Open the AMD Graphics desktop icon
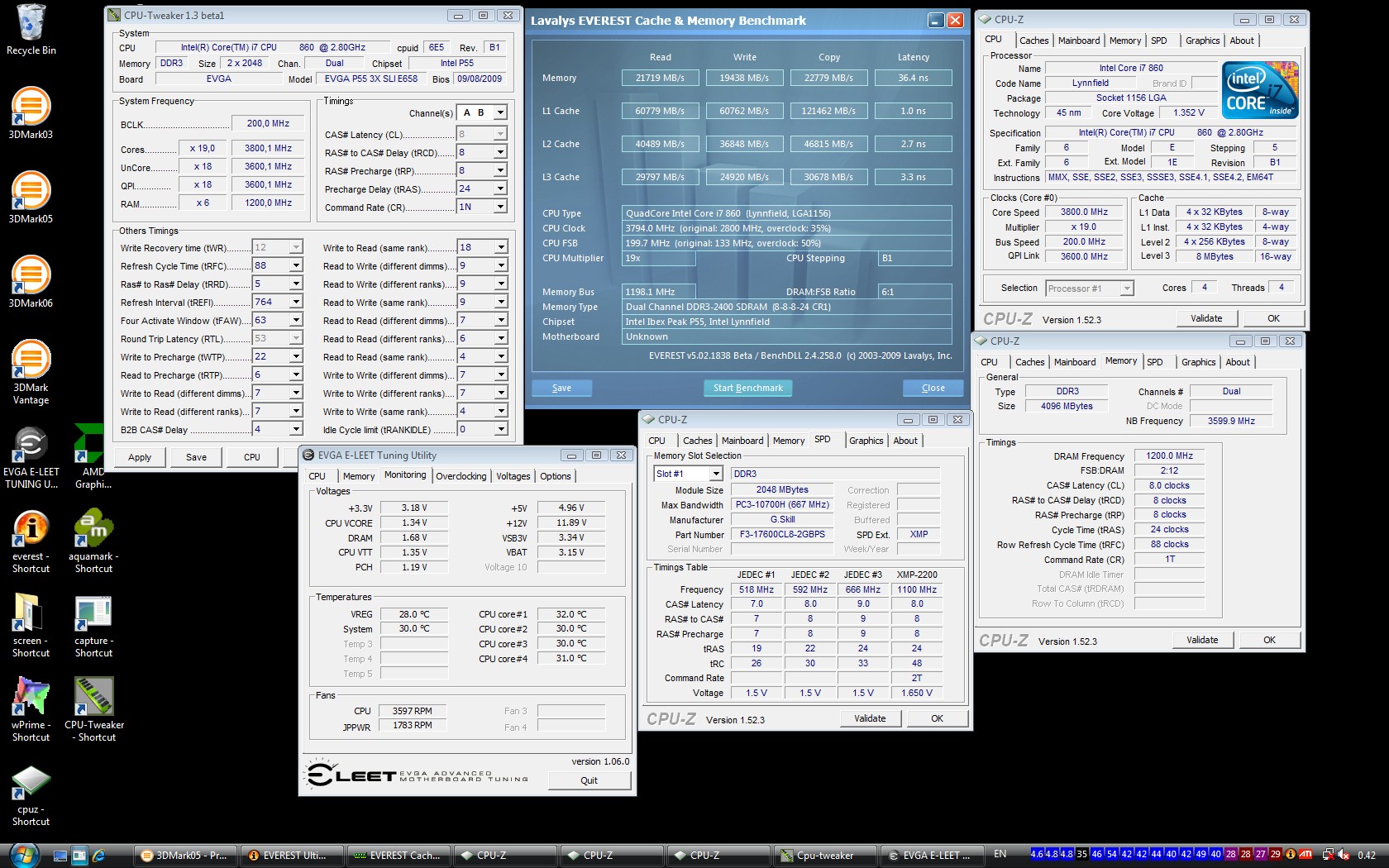The height and width of the screenshot is (868, 1389). (x=93, y=457)
